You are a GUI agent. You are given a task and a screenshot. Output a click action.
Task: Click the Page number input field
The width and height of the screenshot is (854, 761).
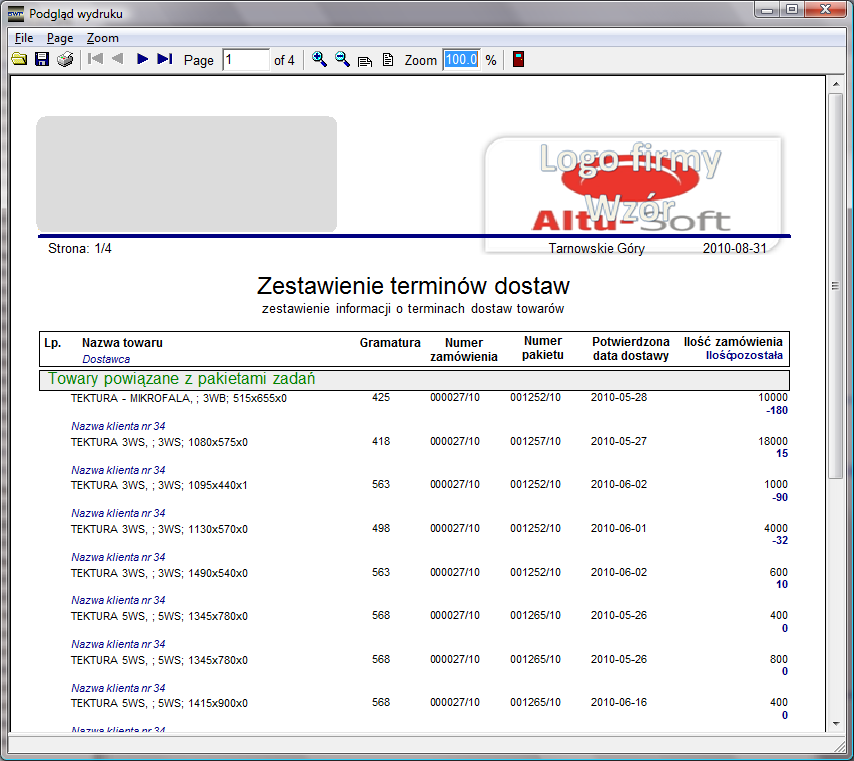[x=245, y=60]
